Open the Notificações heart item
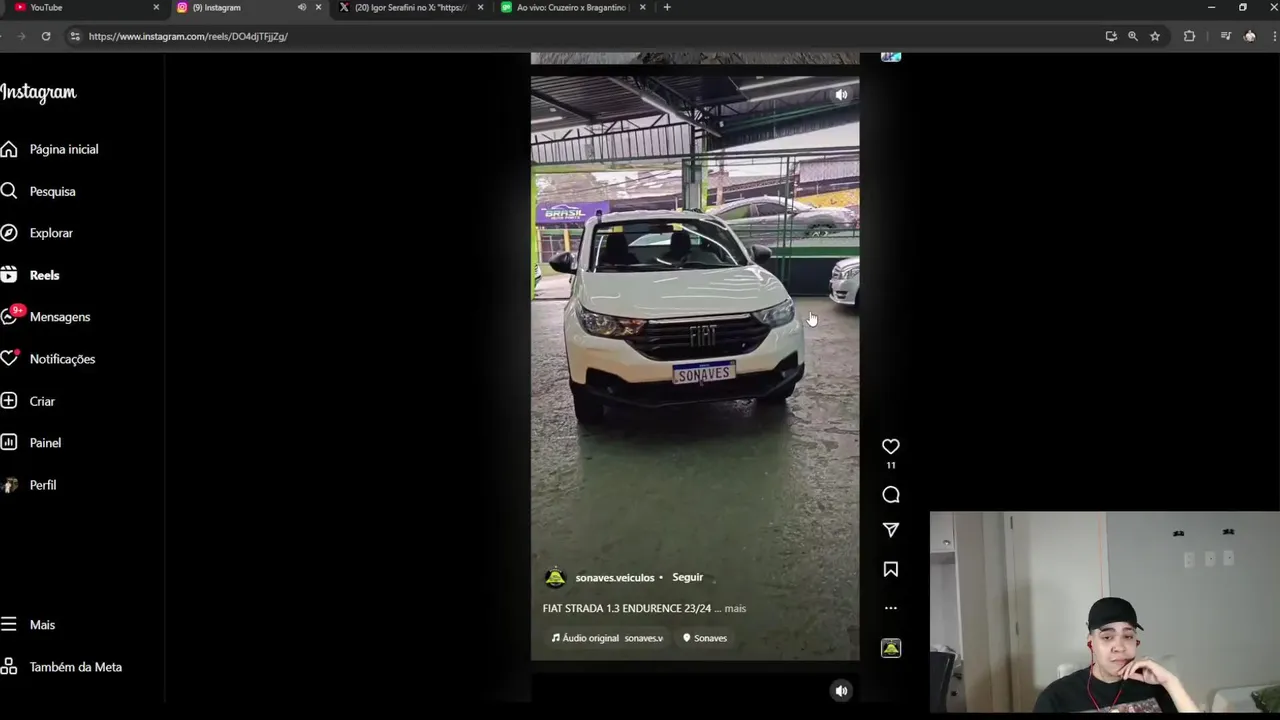1280x720 pixels. pyautogui.click(x=48, y=359)
